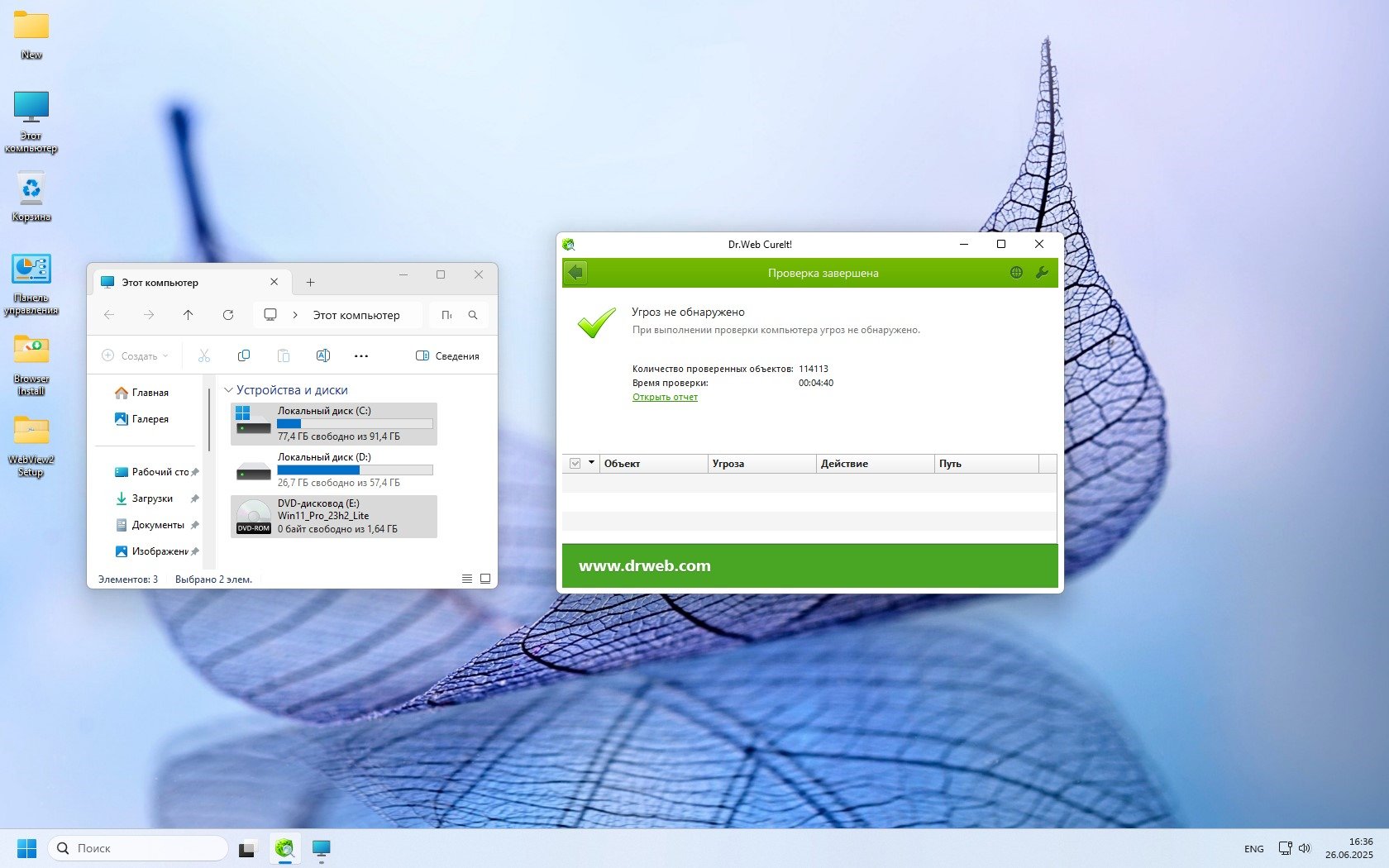Collapse the "Устройства и диски" group
This screenshot has height=868, width=1389.
tap(229, 390)
